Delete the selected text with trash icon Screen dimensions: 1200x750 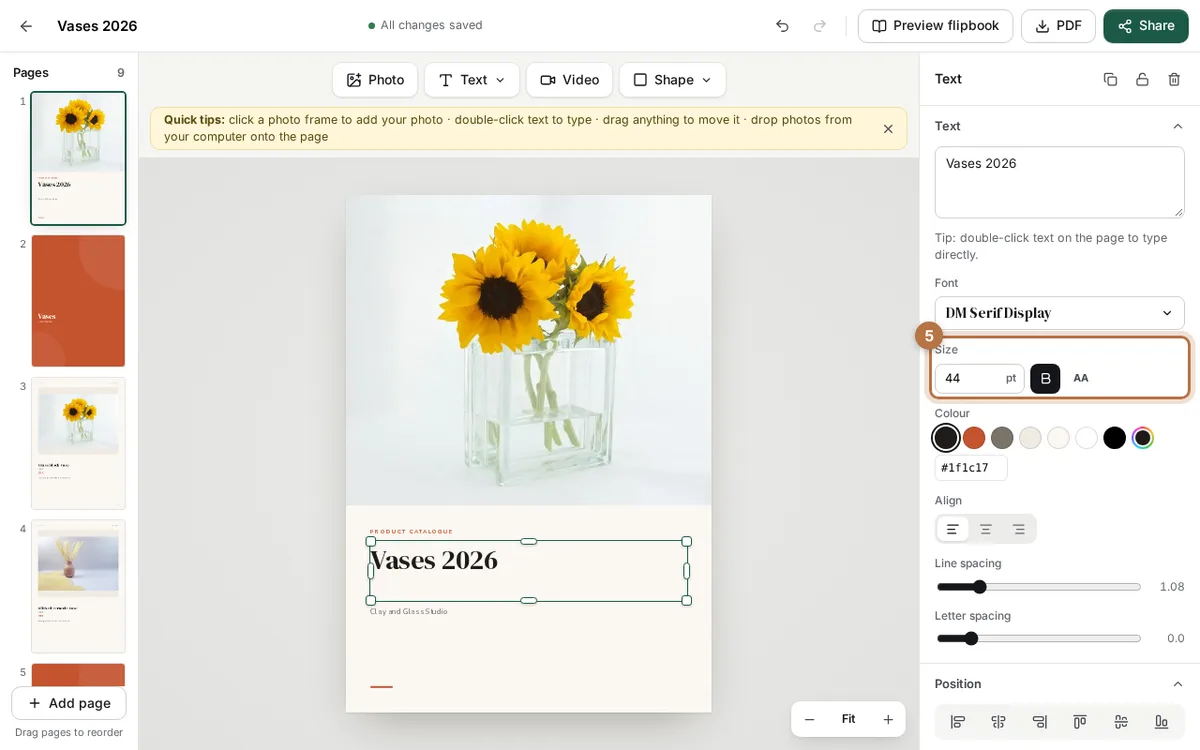coord(1174,79)
